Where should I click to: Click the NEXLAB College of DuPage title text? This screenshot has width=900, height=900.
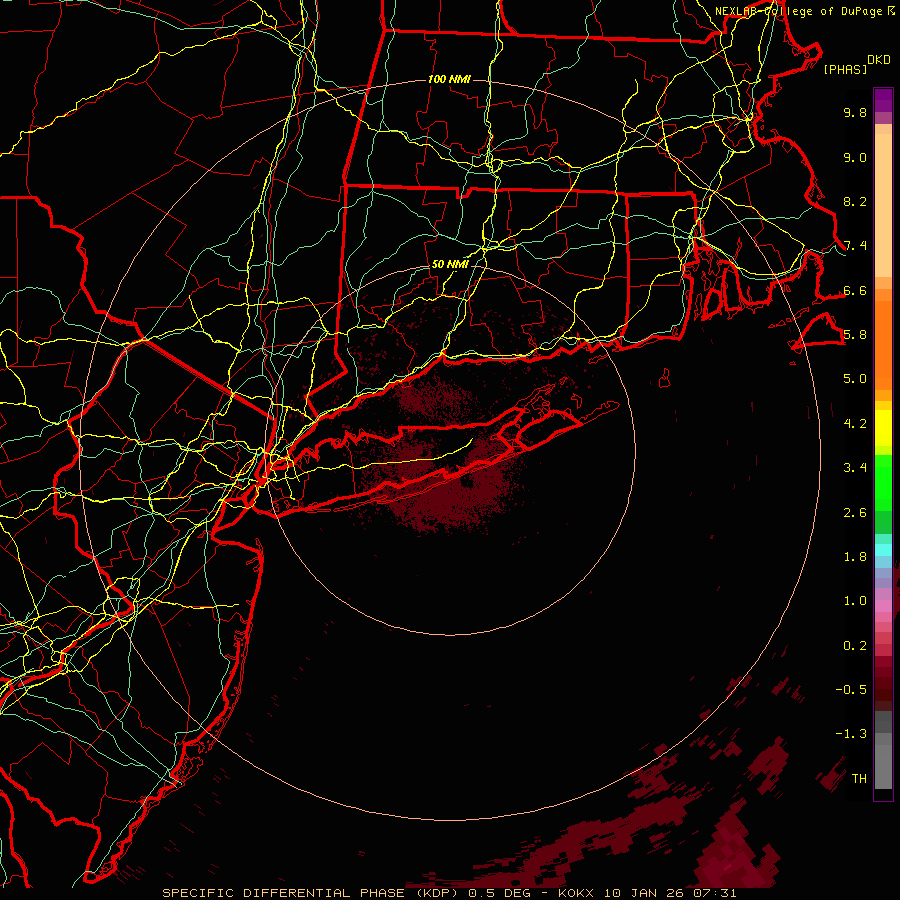(x=799, y=11)
